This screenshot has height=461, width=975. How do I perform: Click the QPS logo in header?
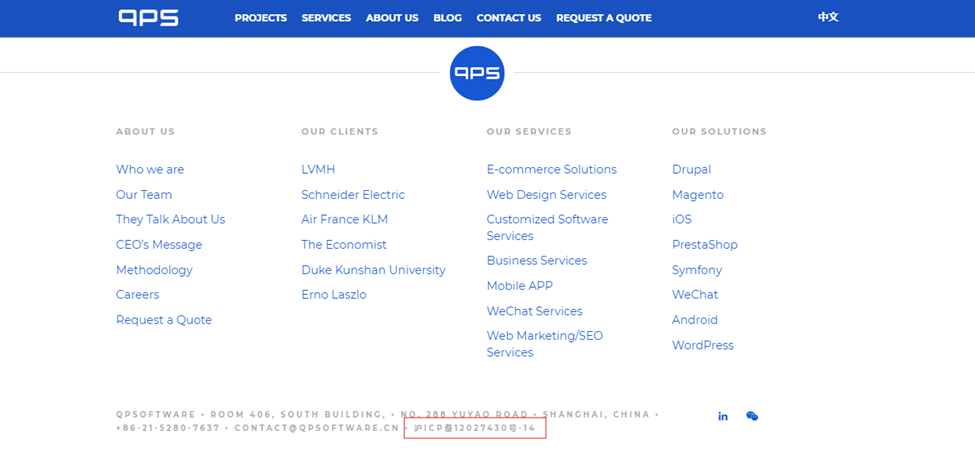click(148, 17)
